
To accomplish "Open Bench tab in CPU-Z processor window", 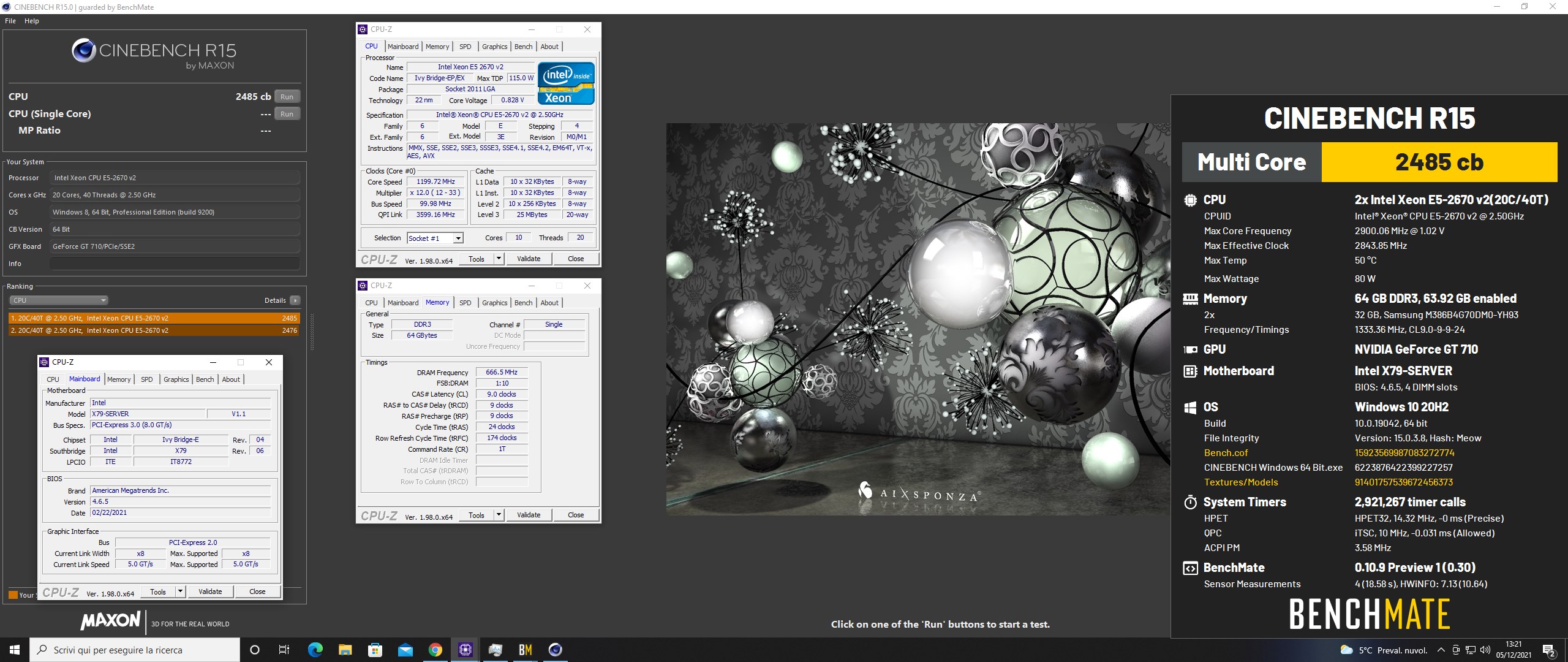I will tap(523, 47).
